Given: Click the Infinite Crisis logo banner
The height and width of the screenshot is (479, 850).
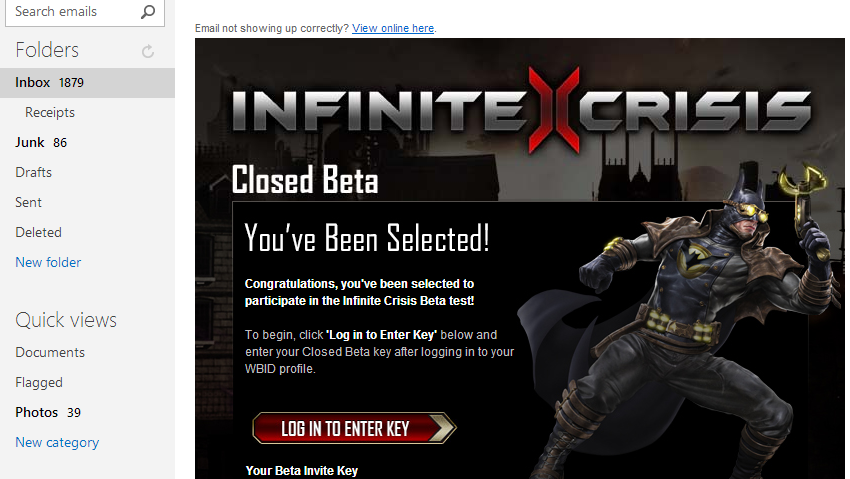Looking at the screenshot, I should tap(521, 110).
